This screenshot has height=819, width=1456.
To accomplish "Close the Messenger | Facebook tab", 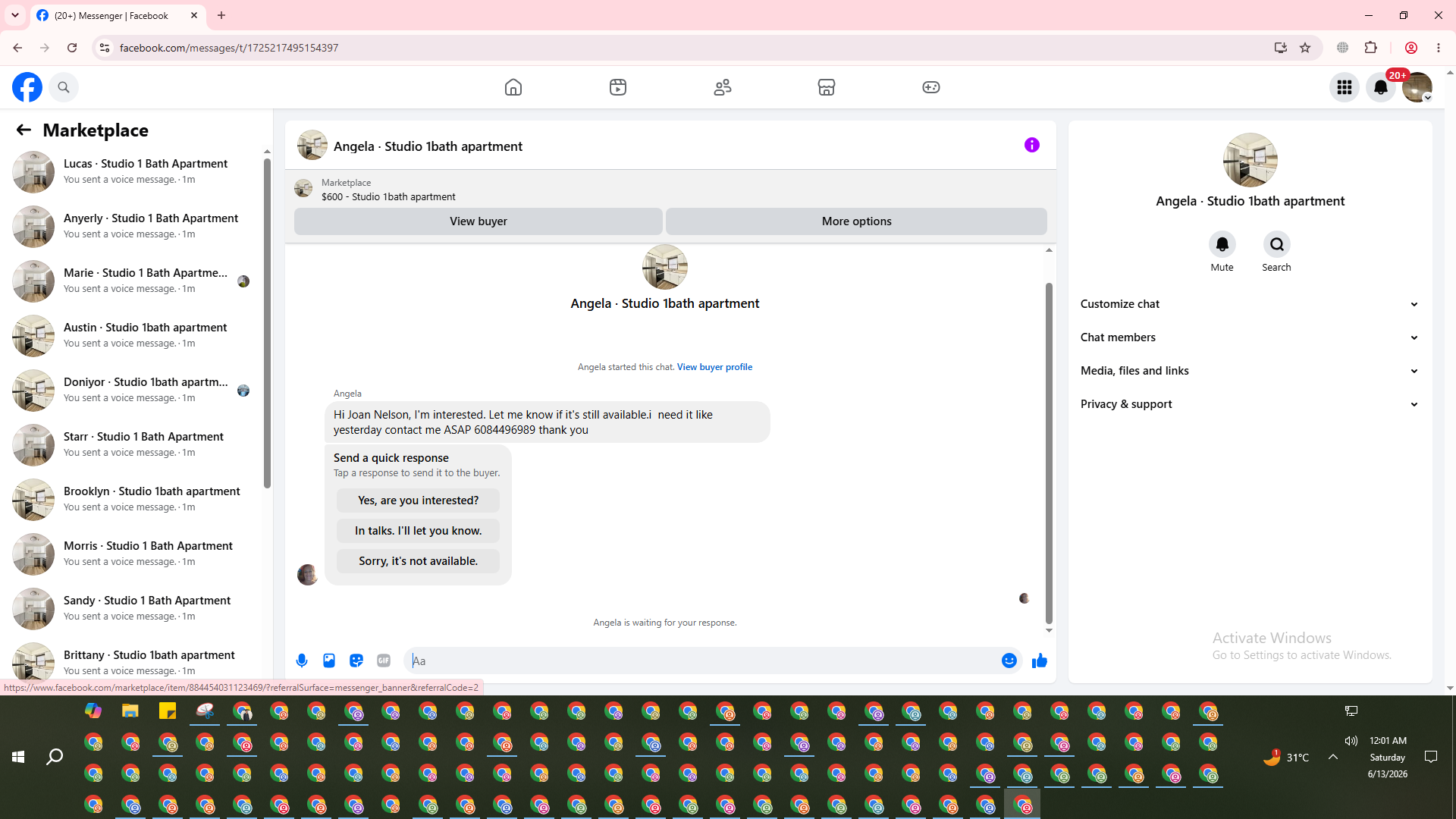I will coord(194,15).
